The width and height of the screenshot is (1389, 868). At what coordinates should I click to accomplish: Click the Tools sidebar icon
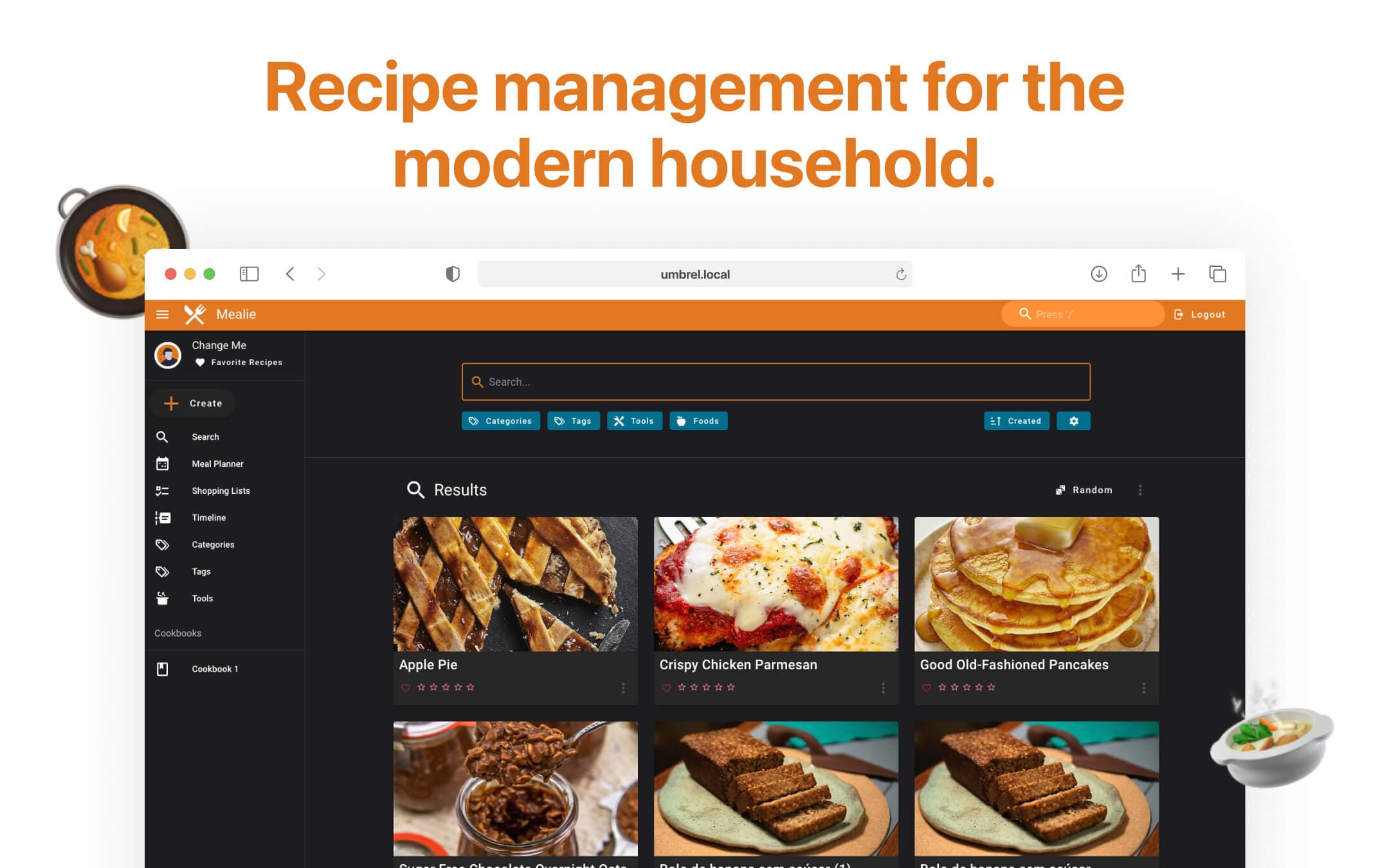coord(163,598)
